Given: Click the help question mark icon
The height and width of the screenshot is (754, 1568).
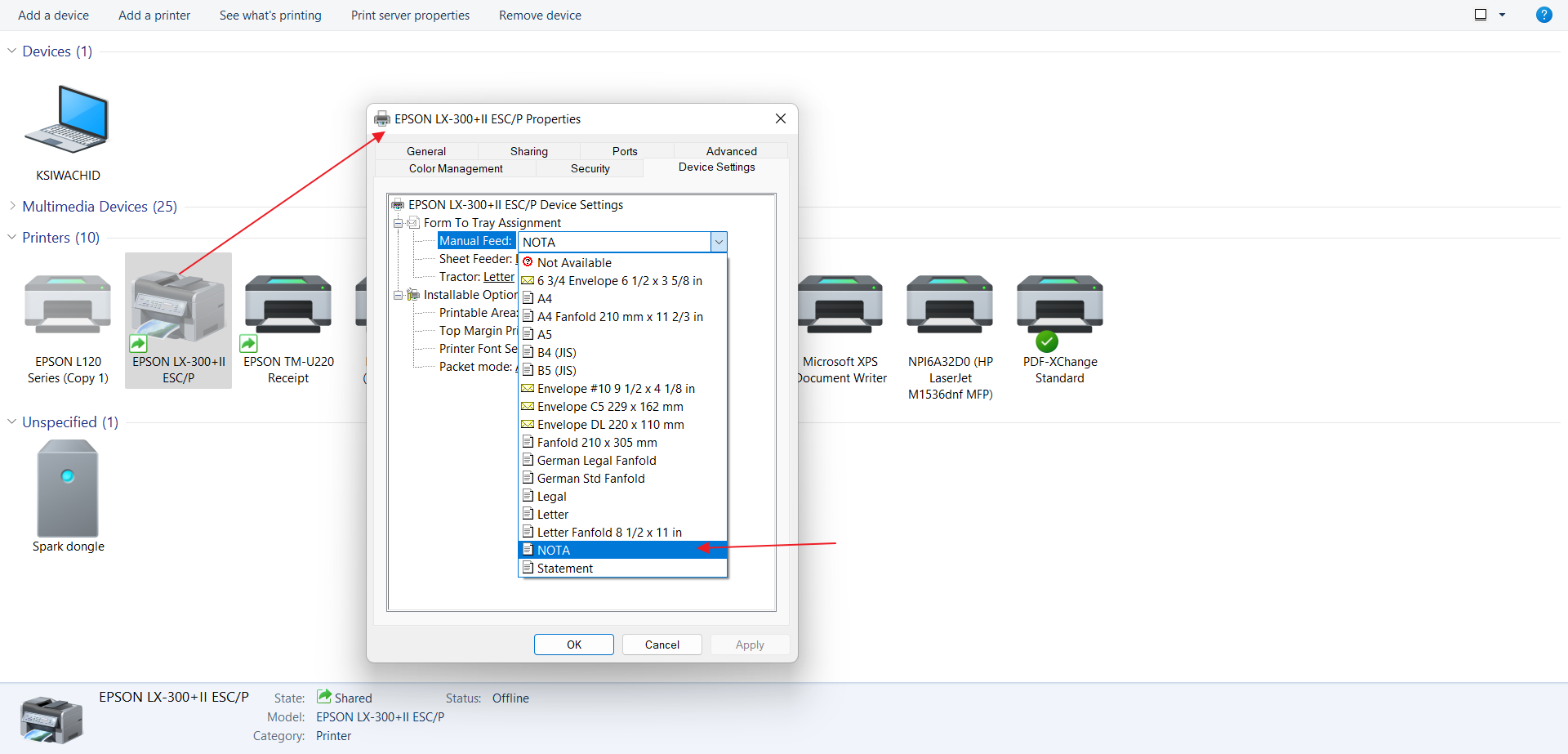Looking at the screenshot, I should (1543, 15).
